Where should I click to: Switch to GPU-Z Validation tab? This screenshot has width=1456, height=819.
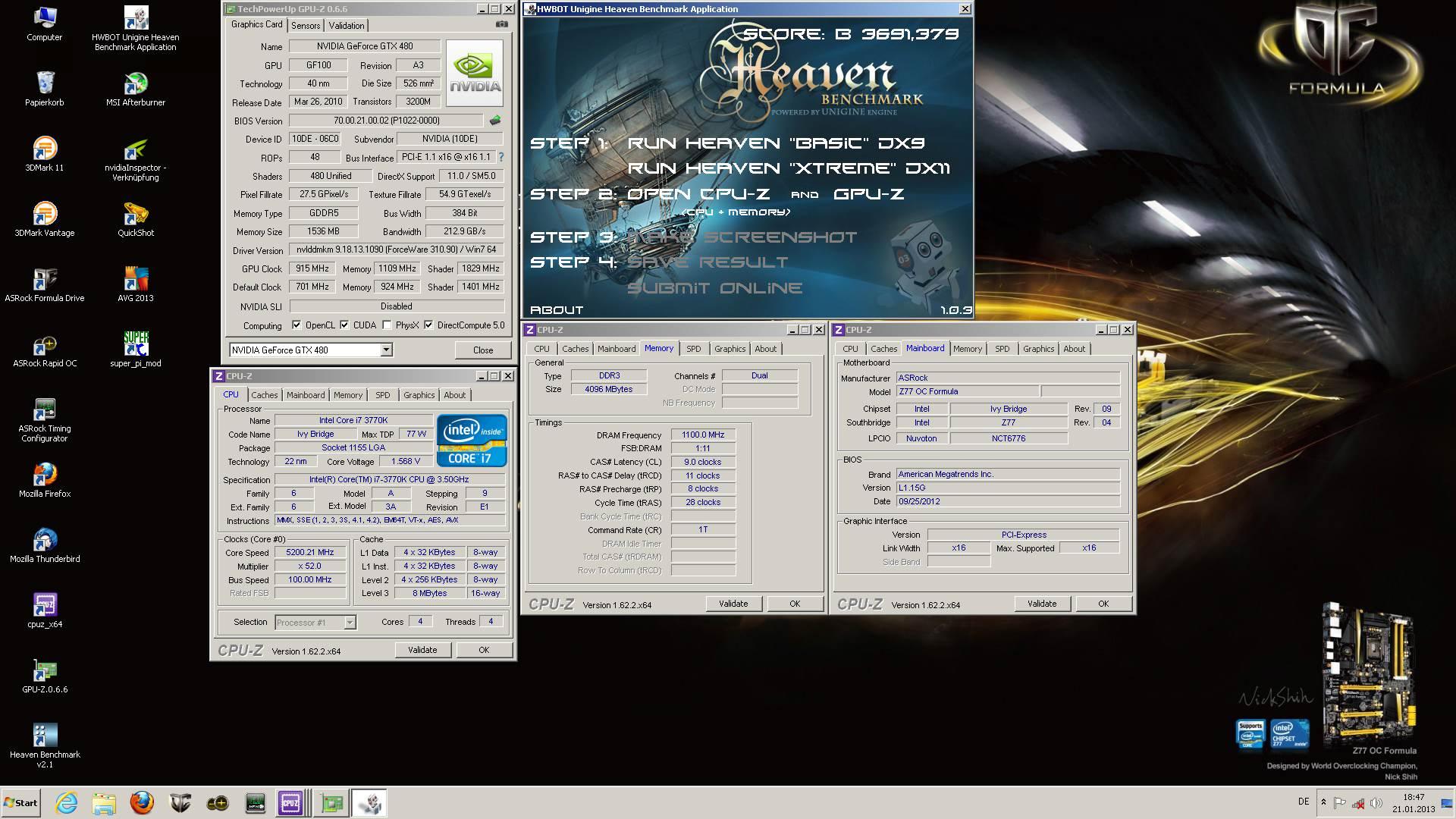pyautogui.click(x=347, y=25)
